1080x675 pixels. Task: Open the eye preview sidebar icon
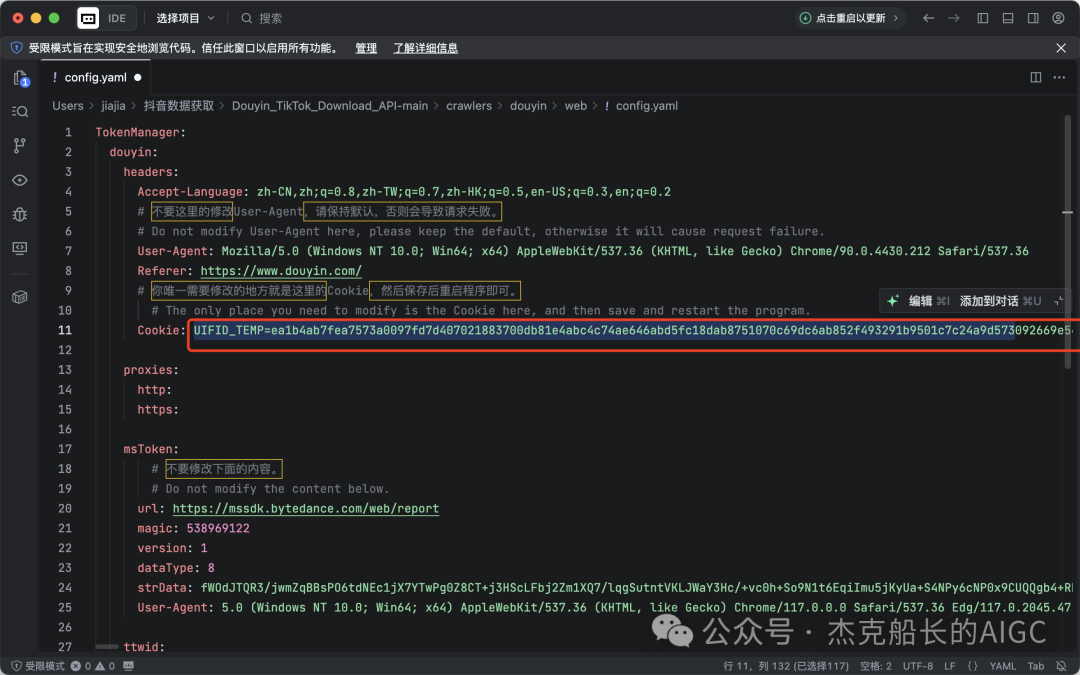coord(20,180)
